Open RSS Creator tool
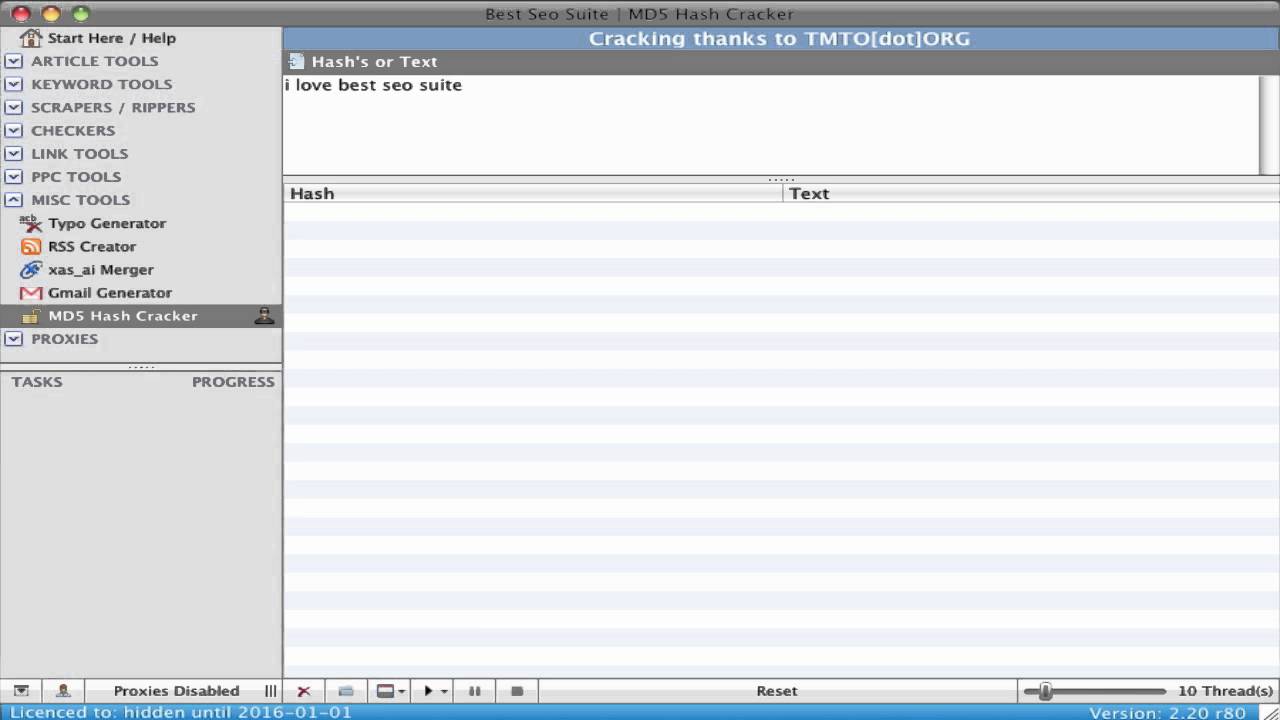The image size is (1280, 720). (x=92, y=246)
